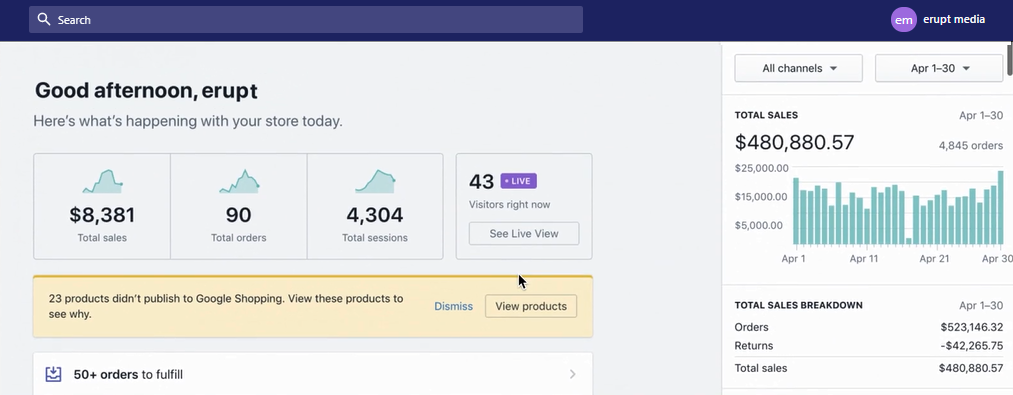Click the vertical scrollbar on the right panel
The height and width of the screenshot is (395, 1013).
click(1009, 59)
